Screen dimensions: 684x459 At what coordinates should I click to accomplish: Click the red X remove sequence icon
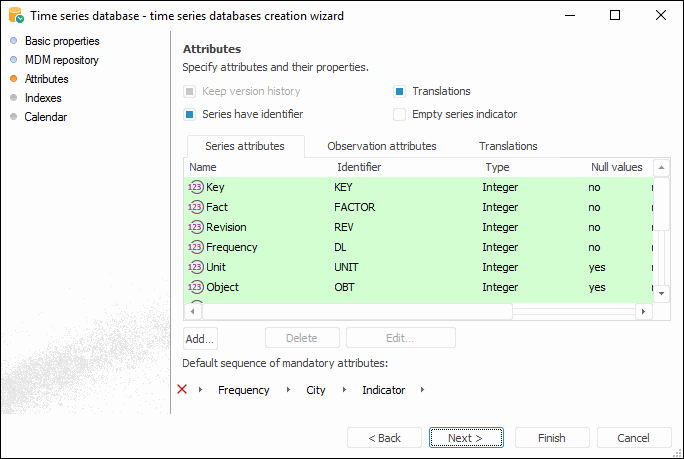coord(182,389)
